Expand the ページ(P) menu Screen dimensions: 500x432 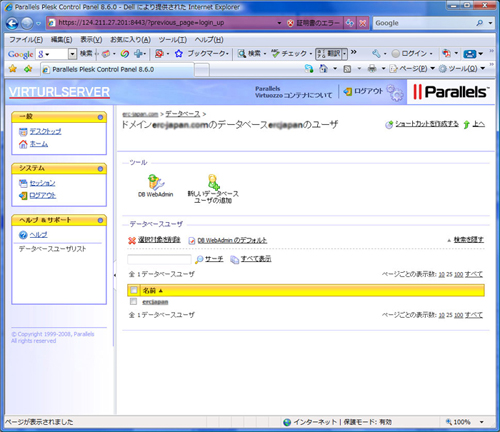tap(412, 69)
